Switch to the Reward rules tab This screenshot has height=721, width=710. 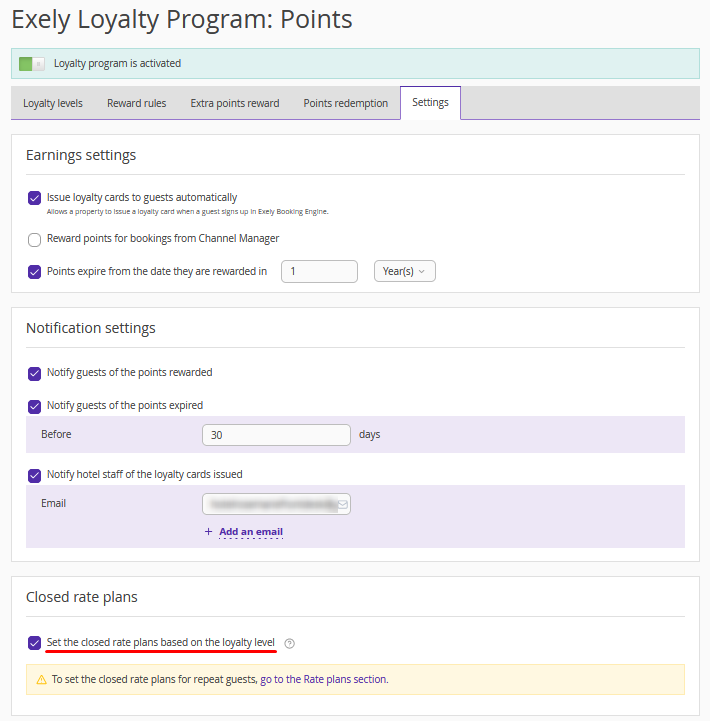[137, 103]
